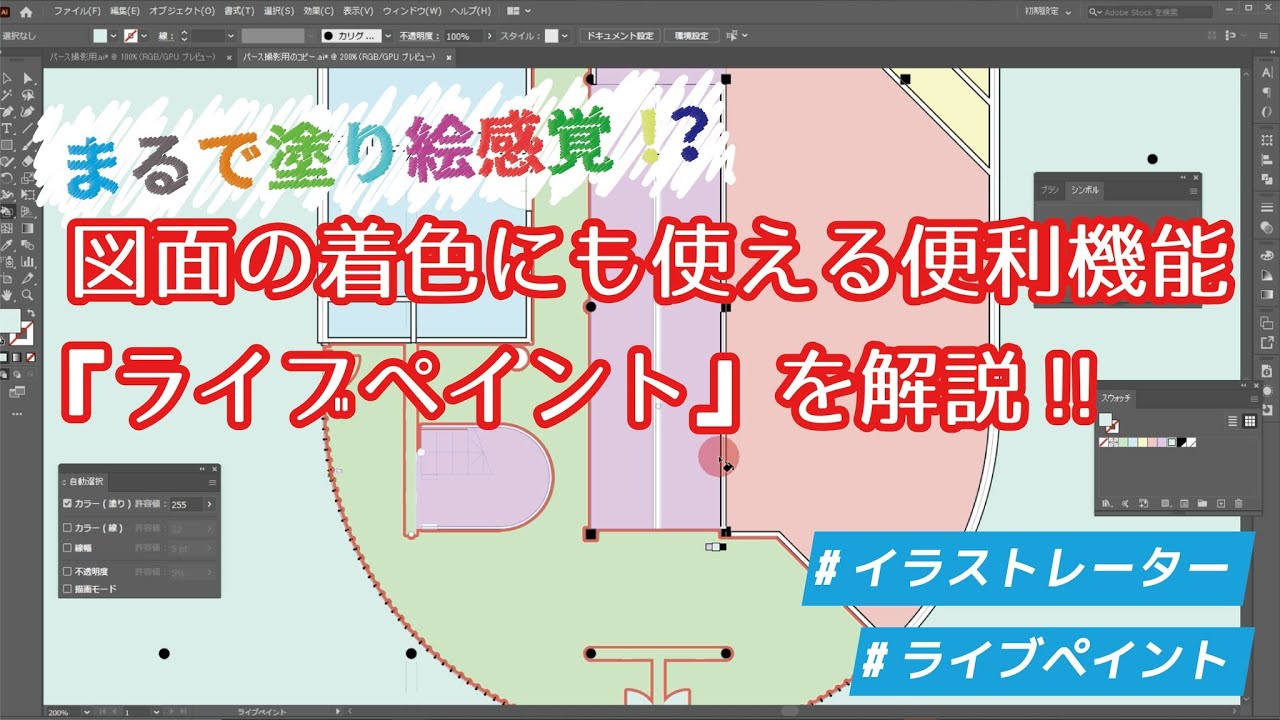Enable 描画モード checkbox
This screenshot has width=1280, height=720.
click(x=67, y=589)
